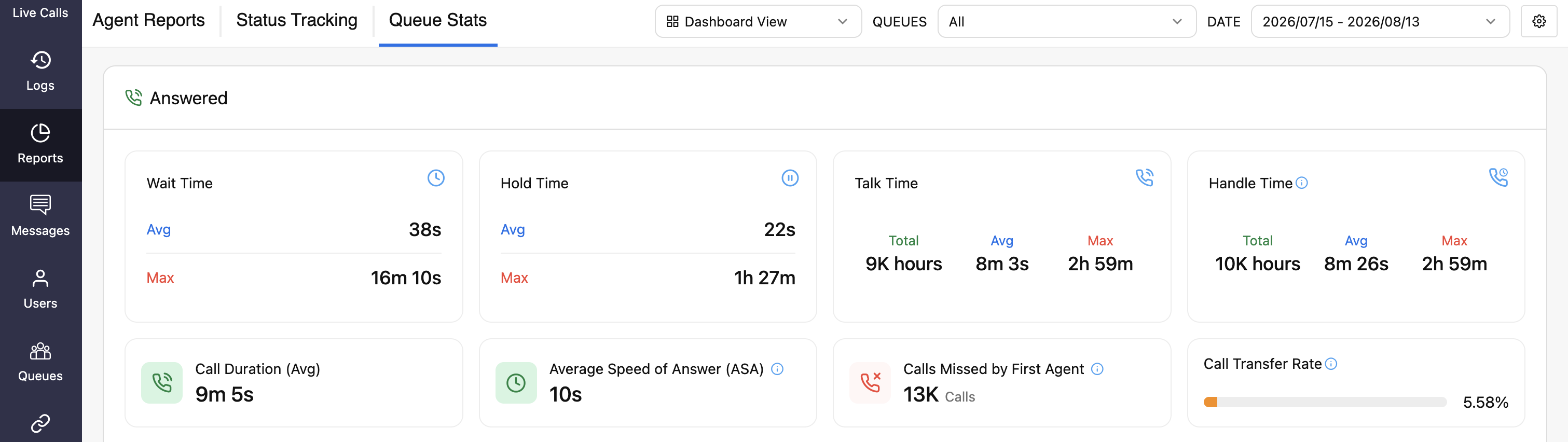Click the 'QUEUES' filter label
Screen dimensions: 1568x442
coord(899,22)
